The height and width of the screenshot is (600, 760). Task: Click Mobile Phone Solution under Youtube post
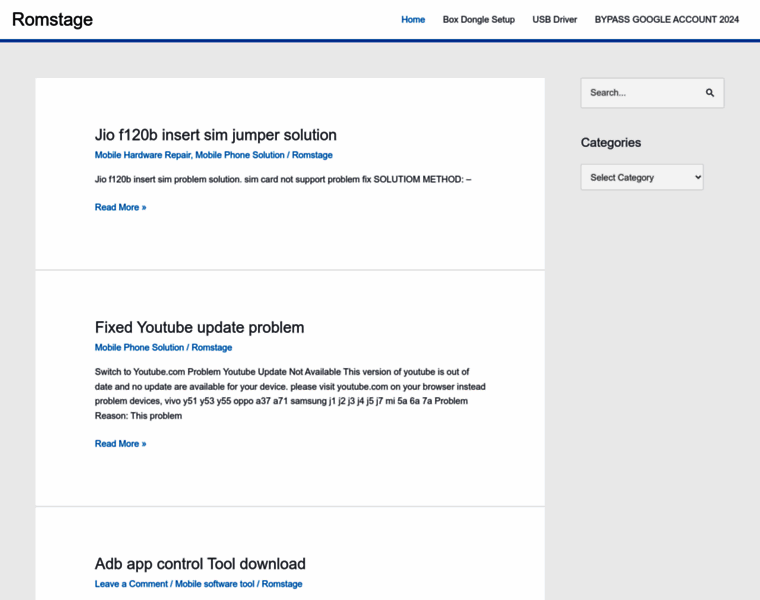pos(139,347)
